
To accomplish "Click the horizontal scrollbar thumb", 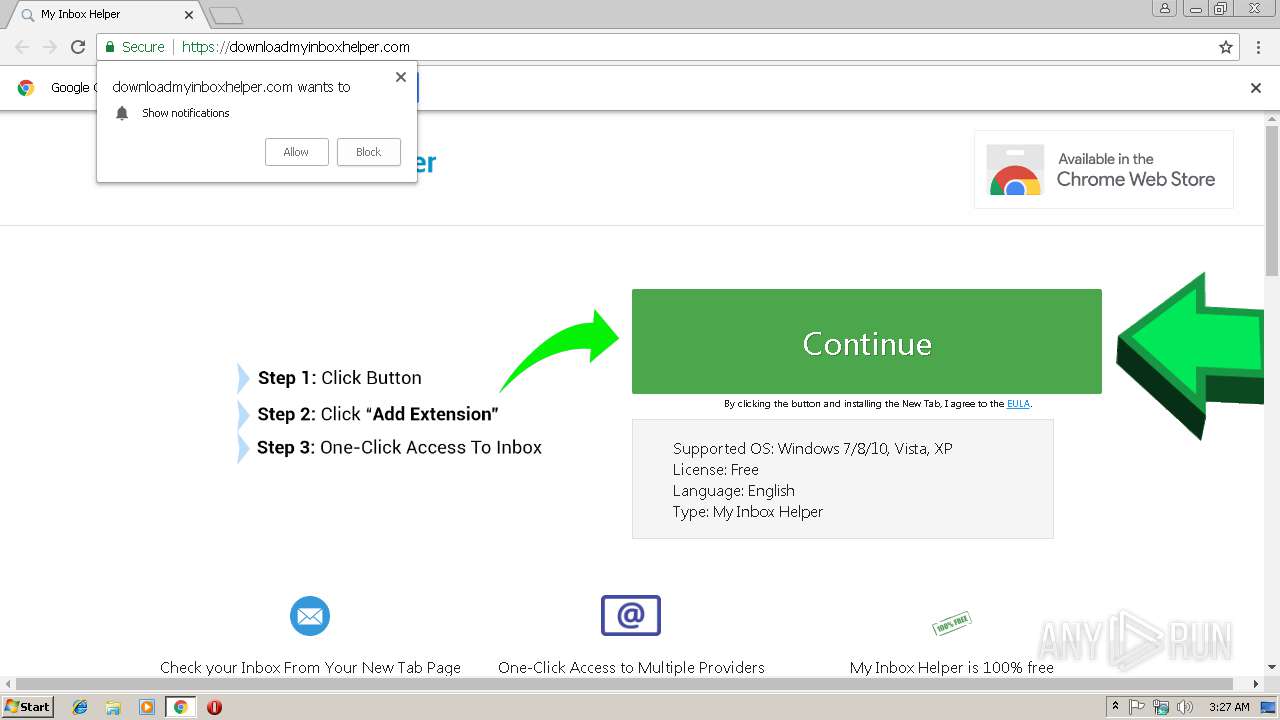I will (626, 685).
